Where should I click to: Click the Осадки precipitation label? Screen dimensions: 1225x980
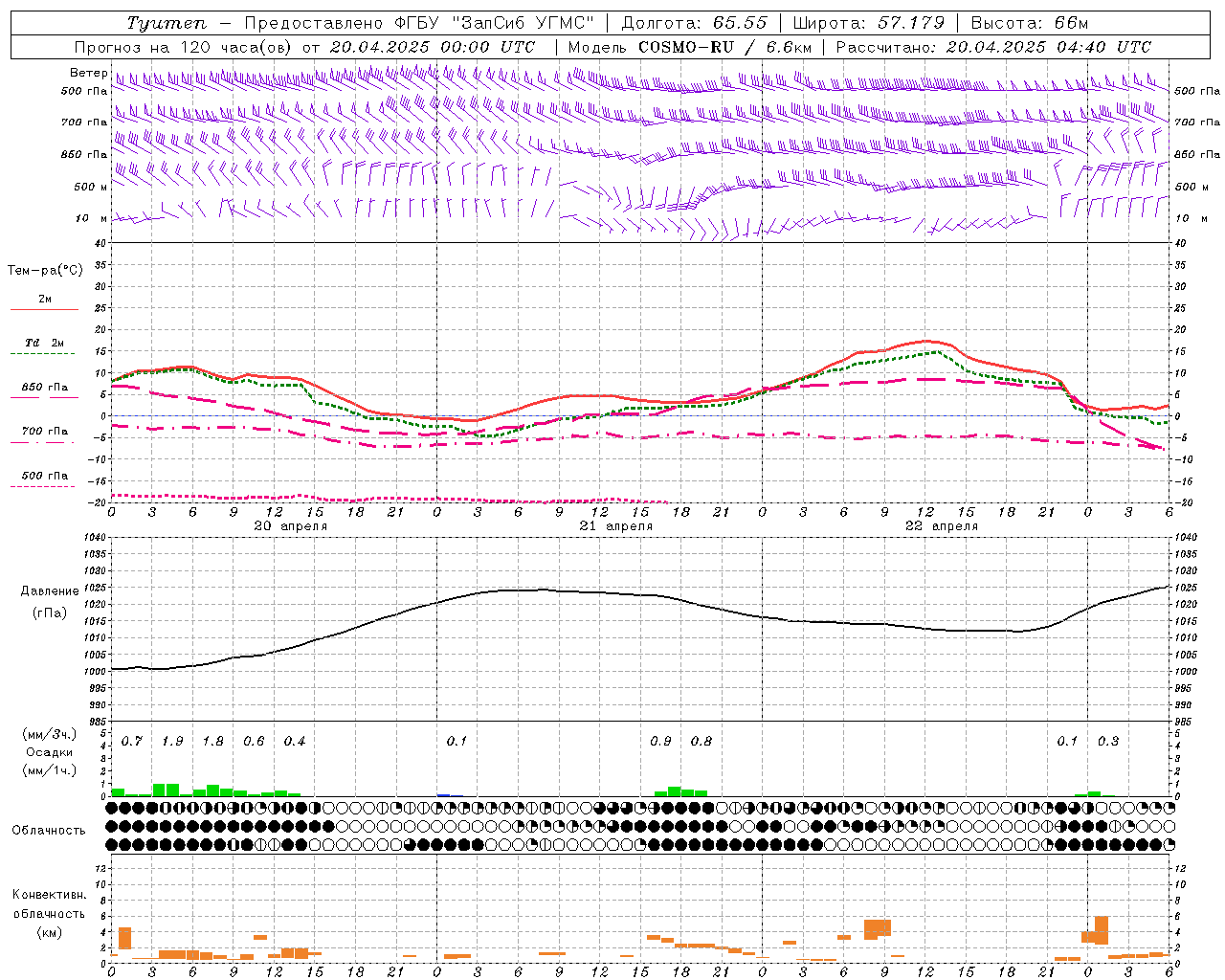click(x=49, y=752)
